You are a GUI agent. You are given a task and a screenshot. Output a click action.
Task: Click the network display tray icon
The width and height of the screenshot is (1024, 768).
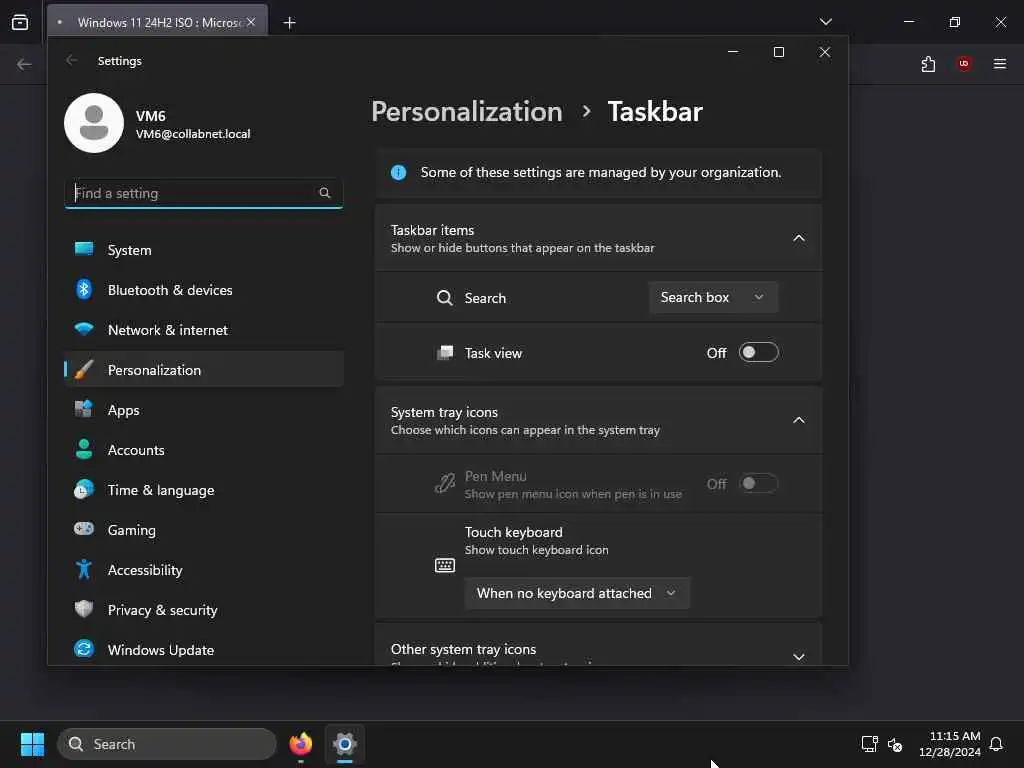[869, 744]
